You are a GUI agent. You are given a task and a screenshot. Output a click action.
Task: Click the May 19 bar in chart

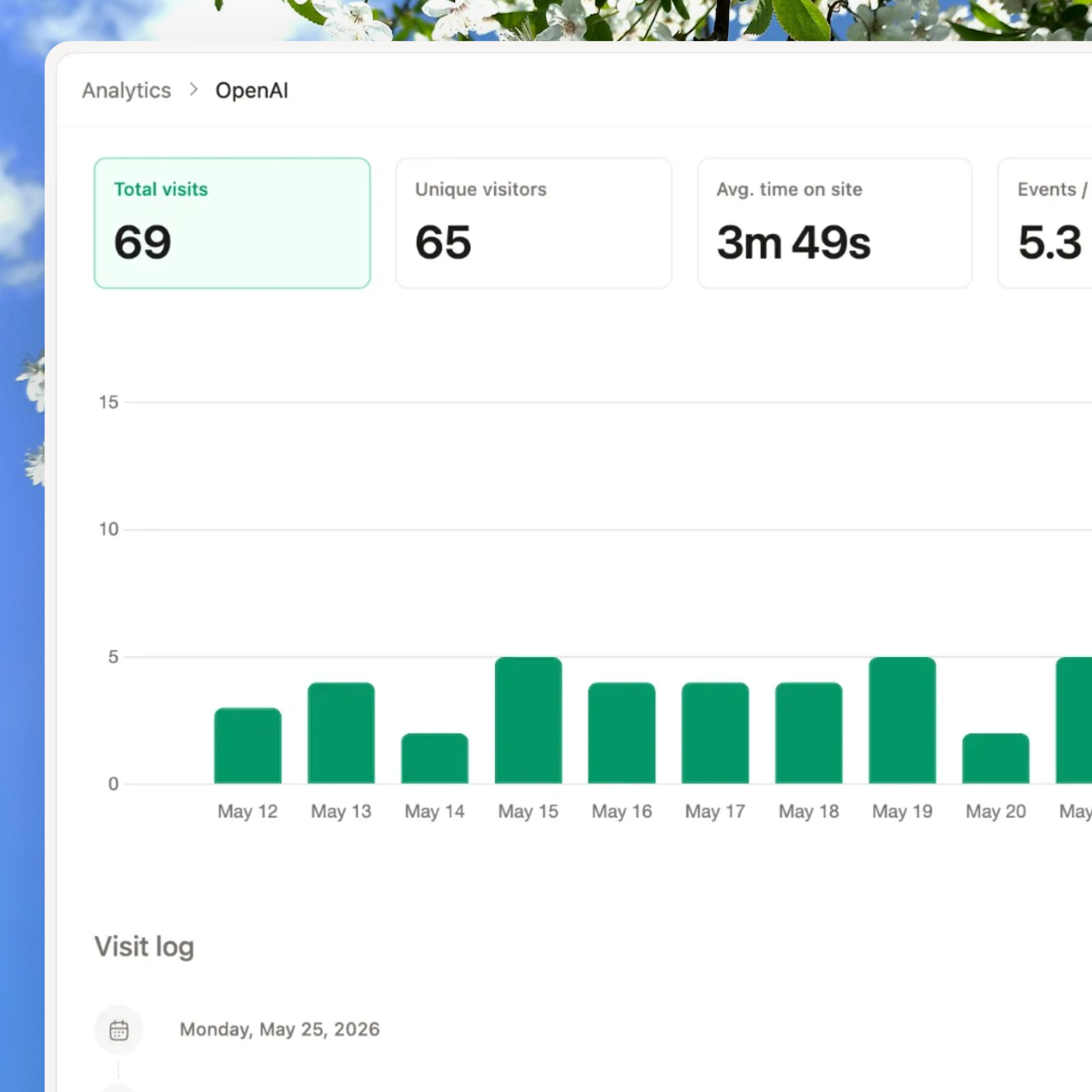(903, 720)
